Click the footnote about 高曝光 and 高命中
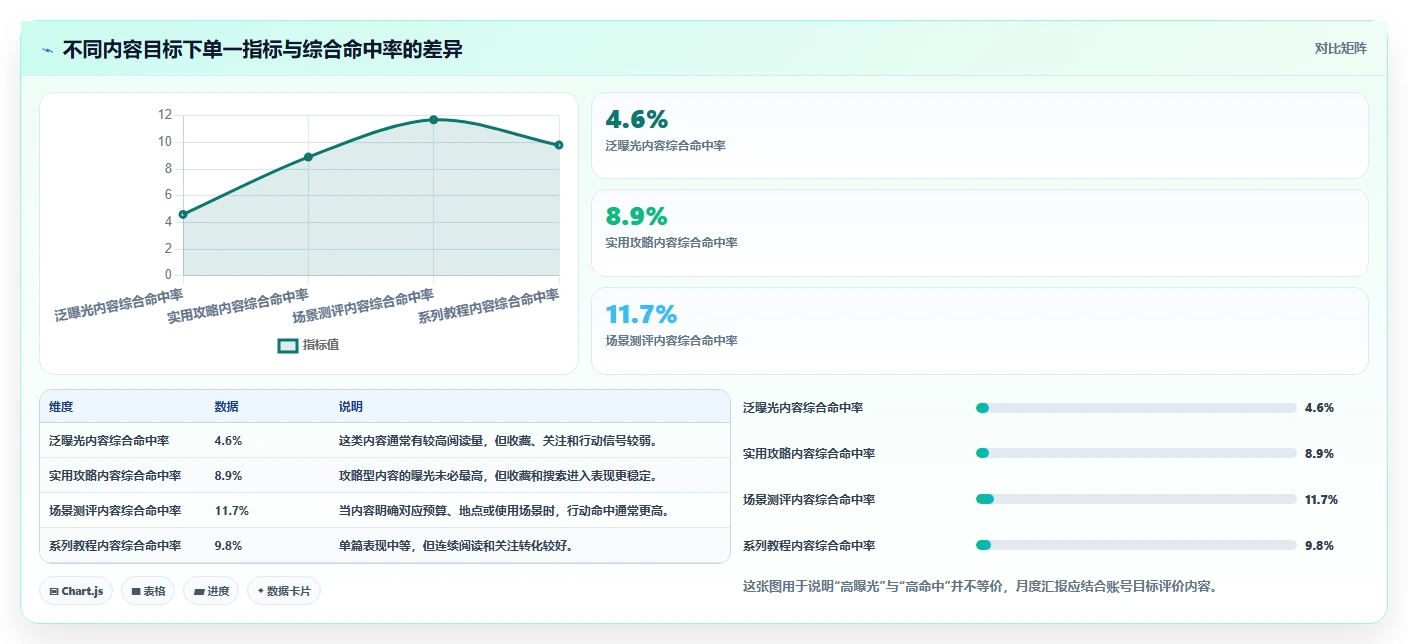 [x=980, y=586]
